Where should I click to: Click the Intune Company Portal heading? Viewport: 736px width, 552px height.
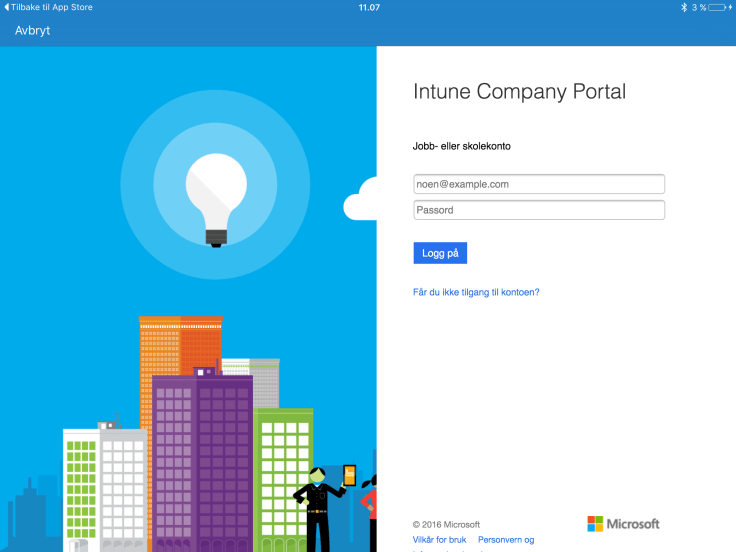[x=519, y=92]
